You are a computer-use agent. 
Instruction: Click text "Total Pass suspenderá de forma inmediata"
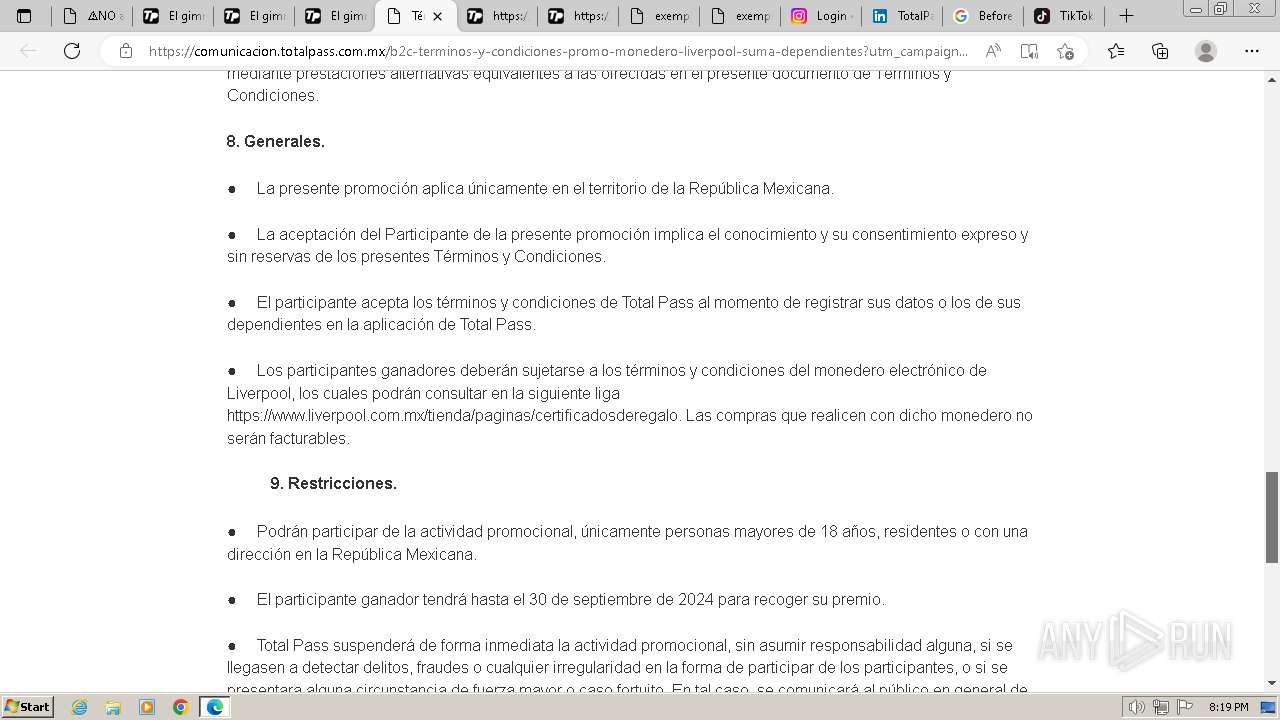click(405, 646)
